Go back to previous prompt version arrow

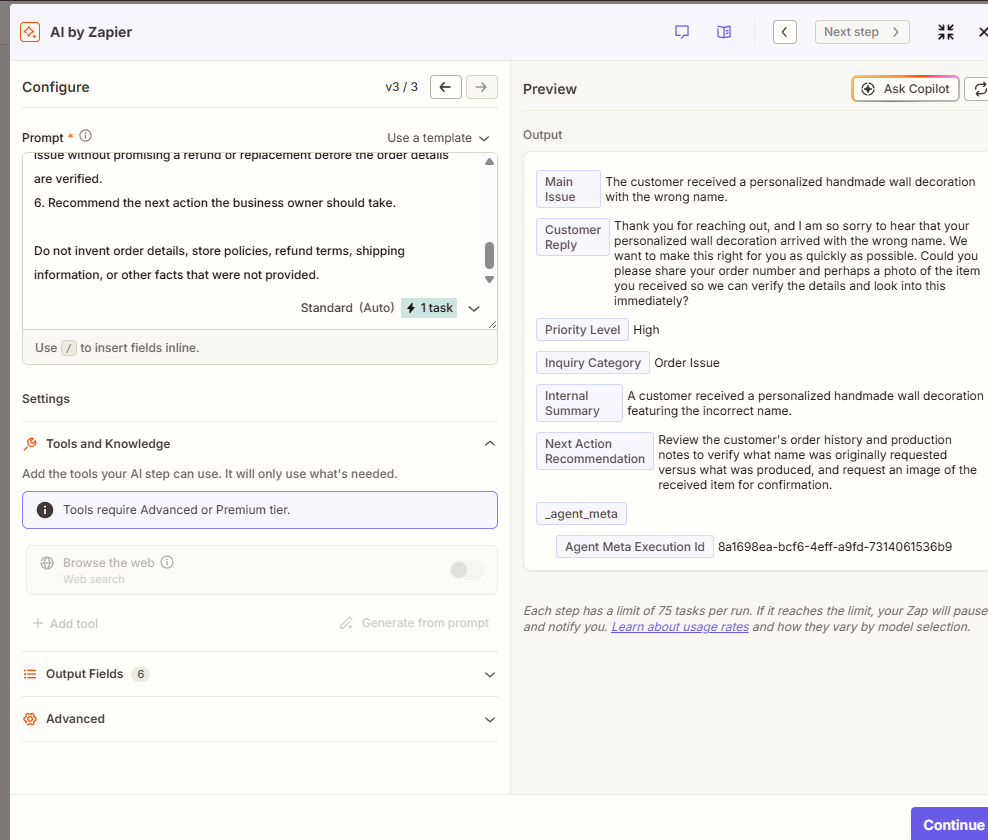point(445,87)
